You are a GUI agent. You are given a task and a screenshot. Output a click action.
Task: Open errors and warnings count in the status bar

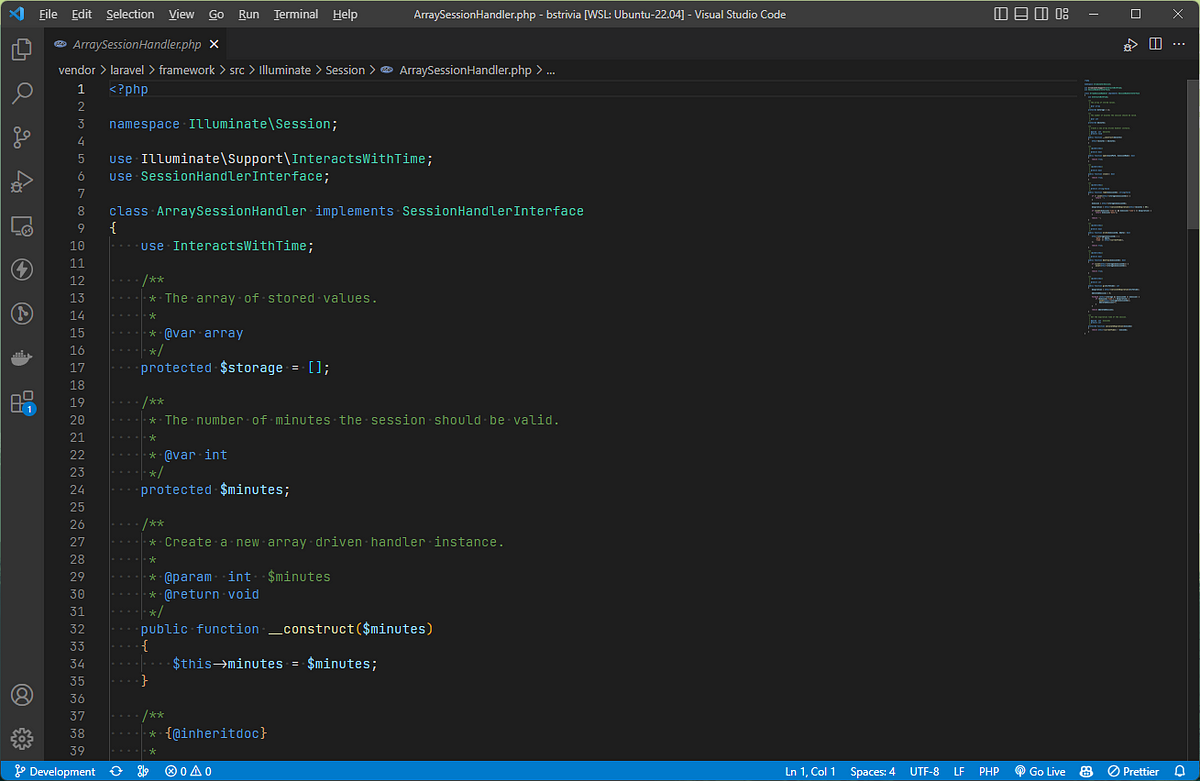click(188, 771)
